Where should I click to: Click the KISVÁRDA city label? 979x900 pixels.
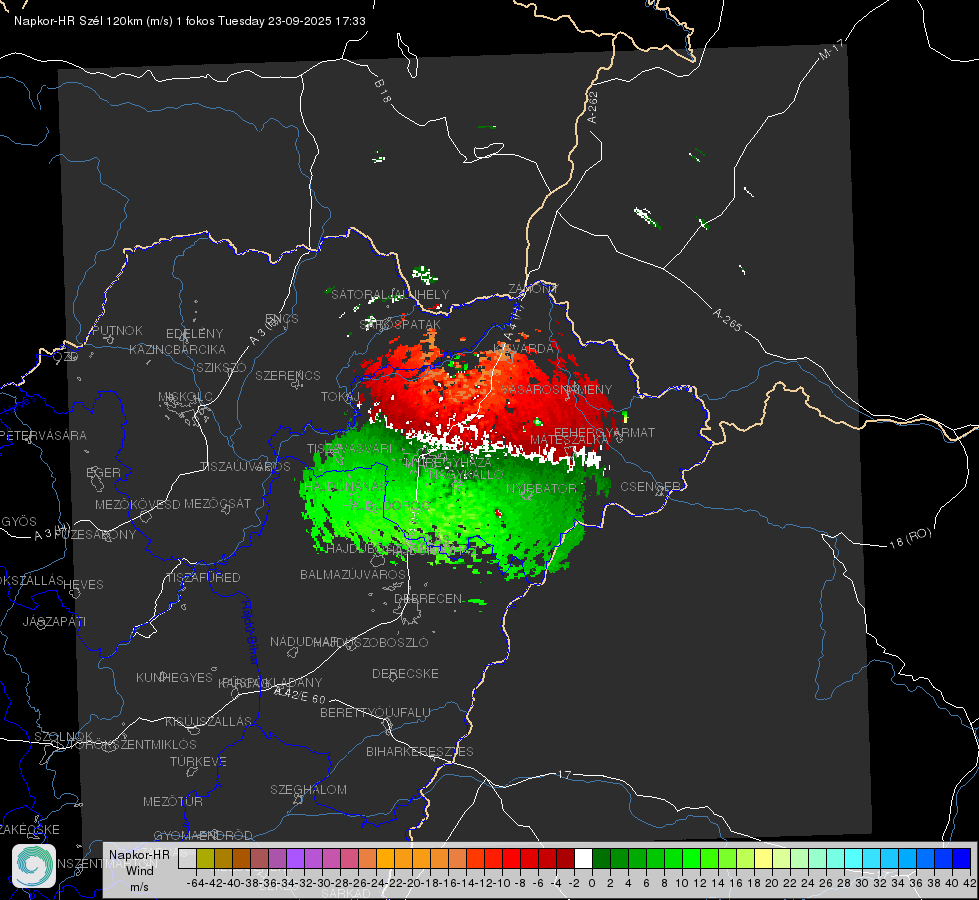click(x=523, y=349)
